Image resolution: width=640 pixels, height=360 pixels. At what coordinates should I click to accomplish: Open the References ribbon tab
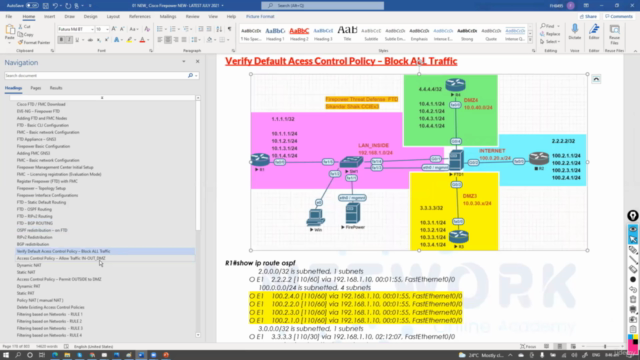pos(140,17)
